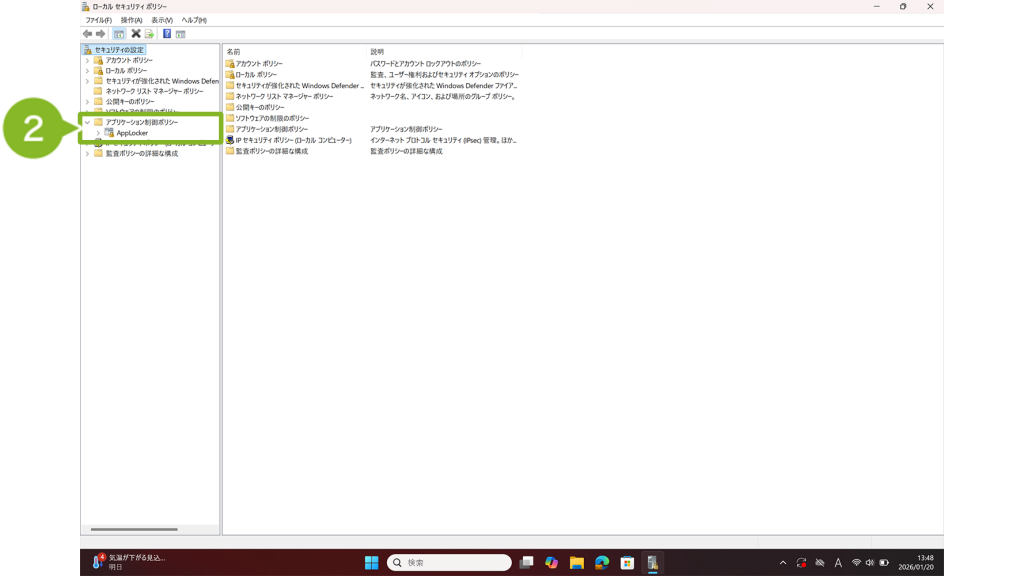Click the Forward arrow toolbar icon
Viewport: 1024px width, 576px height.
click(101, 34)
